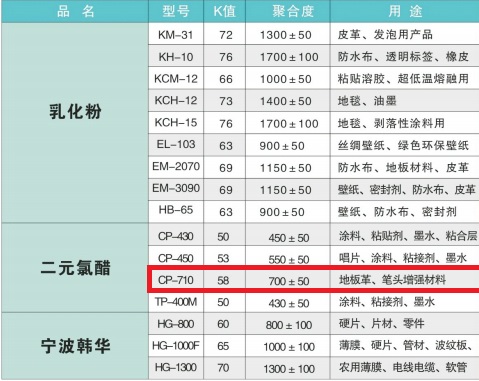Select the 二元氯醋 category cell

pyautogui.click(x=75, y=268)
